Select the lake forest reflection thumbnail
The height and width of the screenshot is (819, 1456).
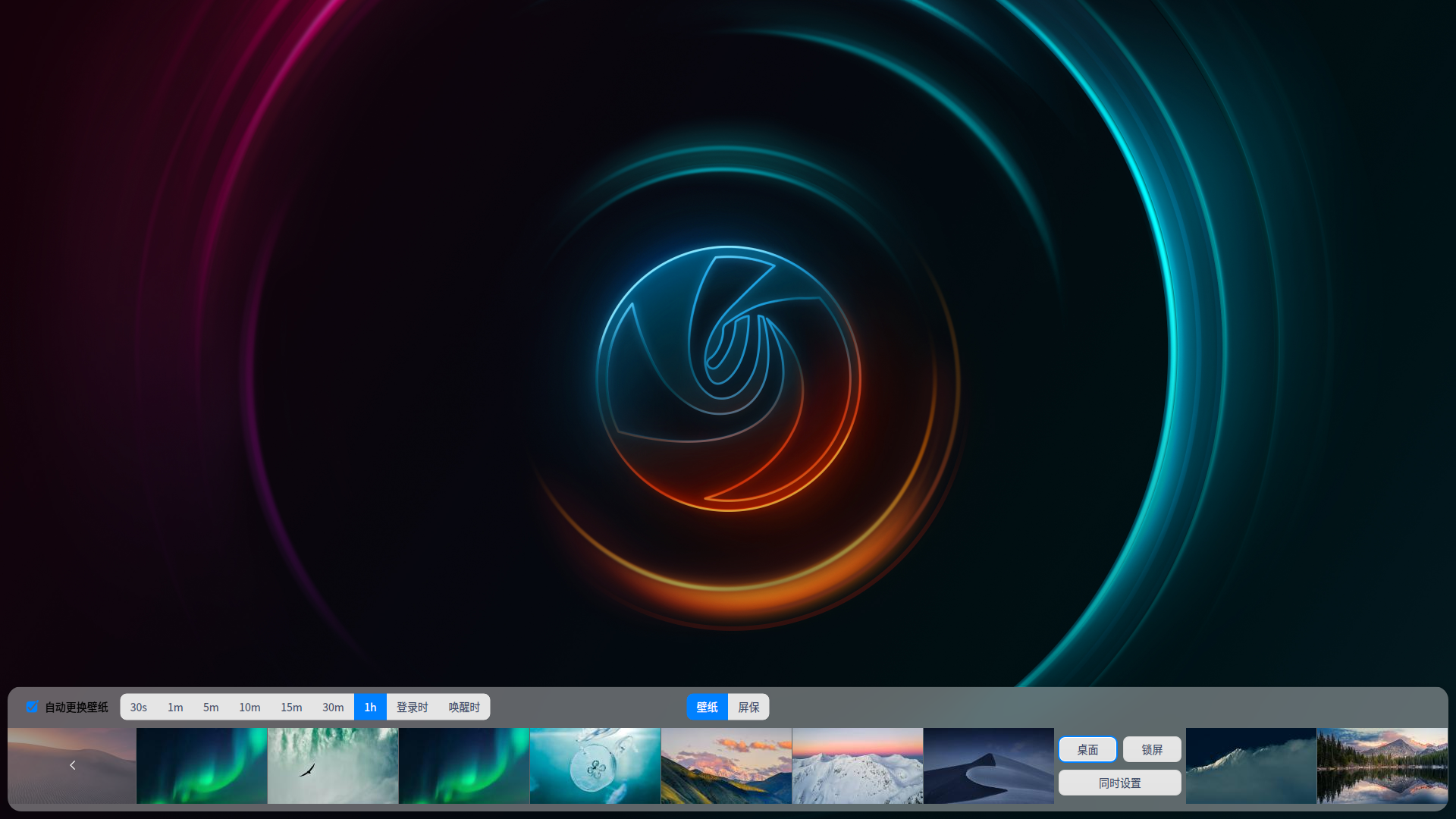(x=1382, y=766)
